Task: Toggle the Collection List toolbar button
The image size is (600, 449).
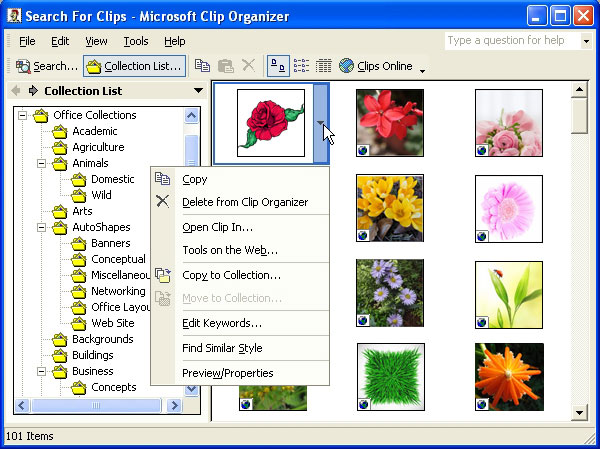Action: pyautogui.click(x=135, y=66)
